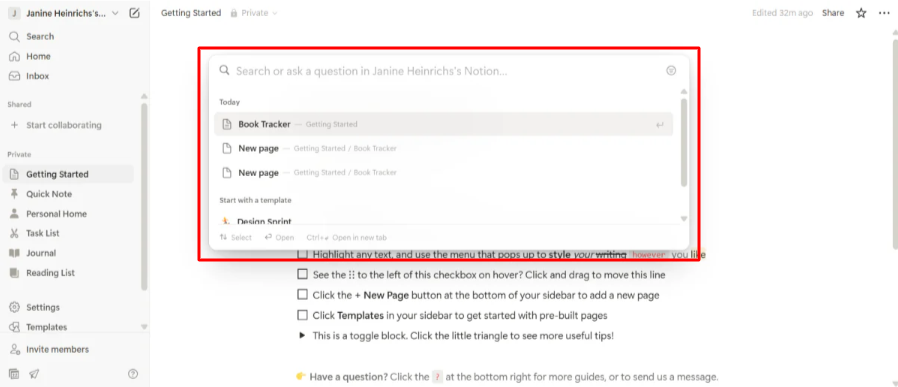
Task: Click the sidebar scroll down arrow
Action: [144, 327]
